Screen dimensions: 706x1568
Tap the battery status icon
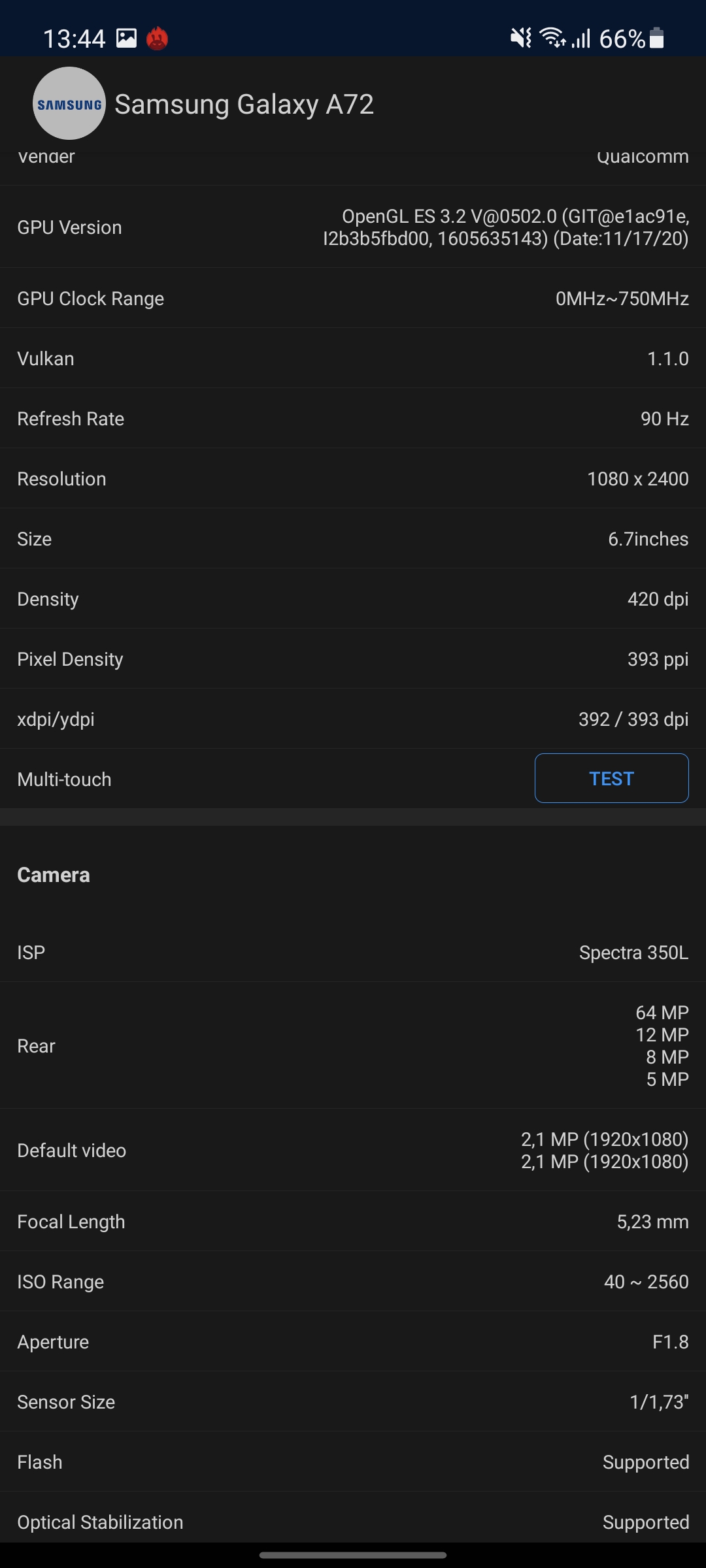coord(657,39)
